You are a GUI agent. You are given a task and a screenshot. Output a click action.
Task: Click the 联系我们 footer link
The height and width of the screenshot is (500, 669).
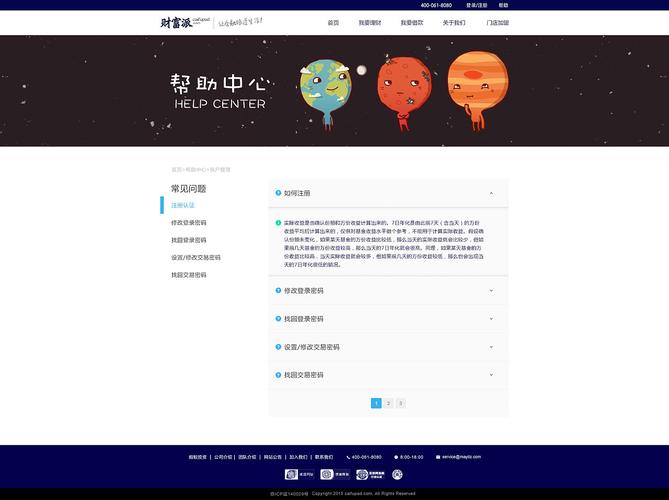325,456
